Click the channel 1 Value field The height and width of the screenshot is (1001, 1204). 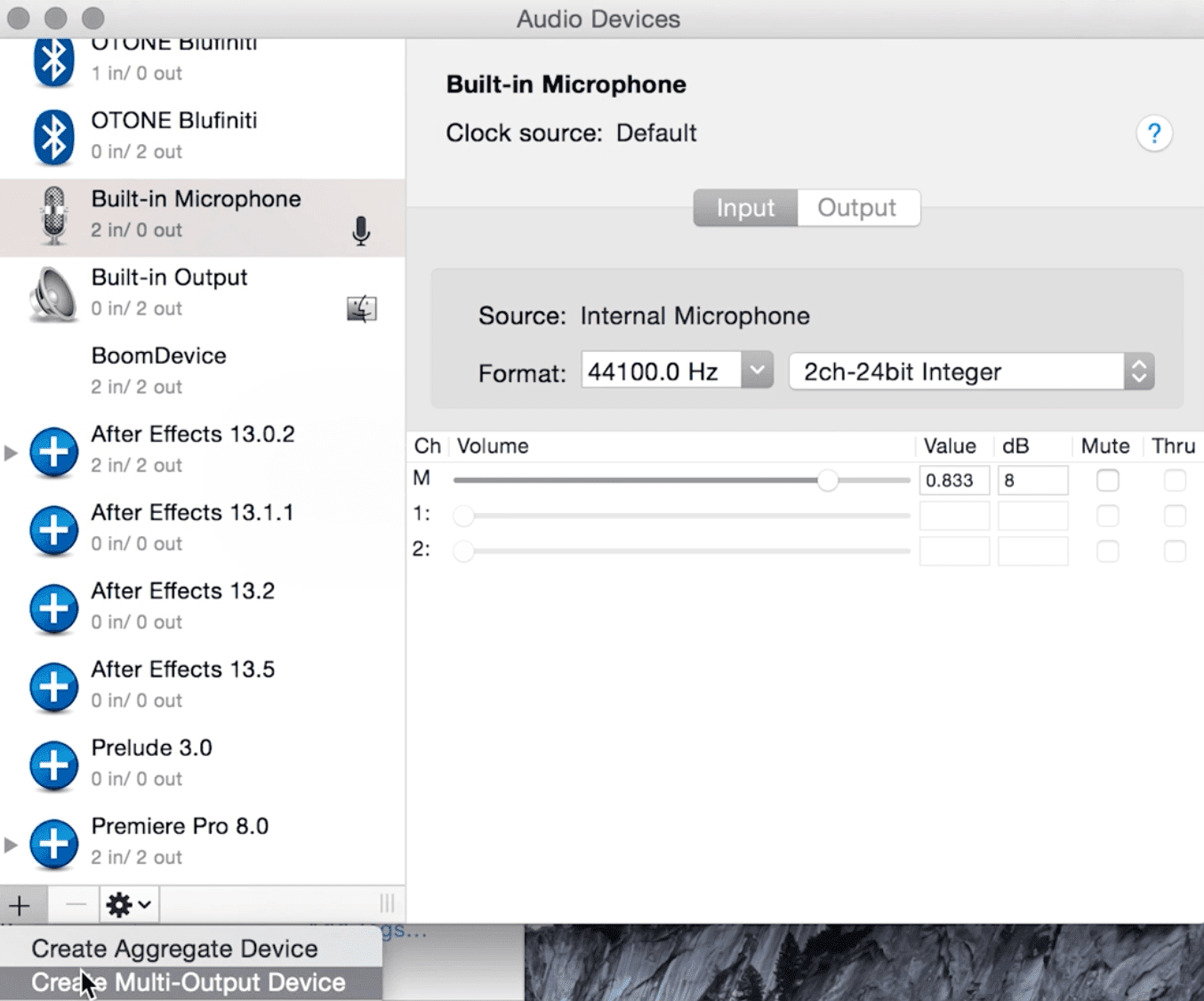(x=954, y=516)
